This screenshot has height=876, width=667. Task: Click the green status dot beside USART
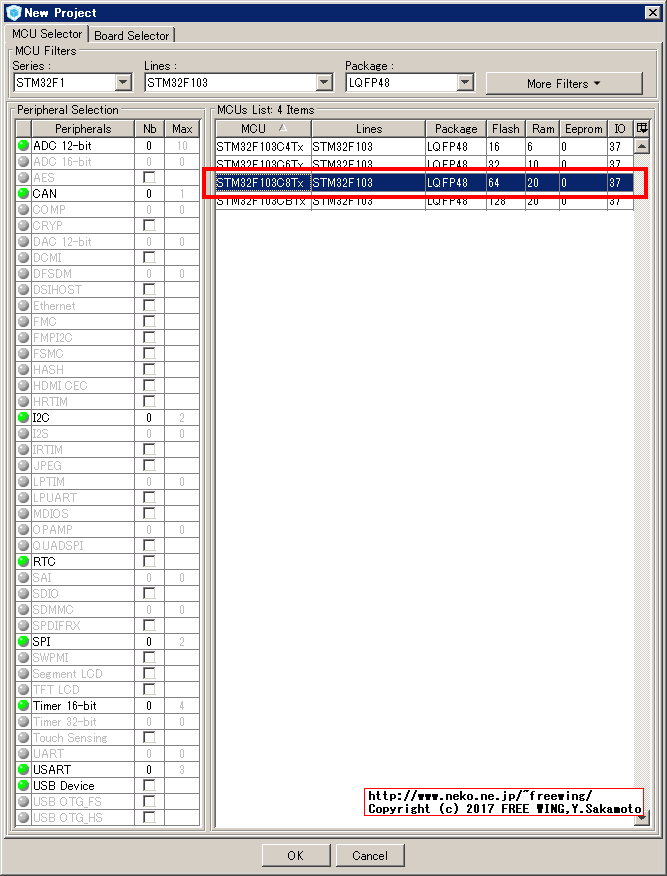tap(23, 769)
